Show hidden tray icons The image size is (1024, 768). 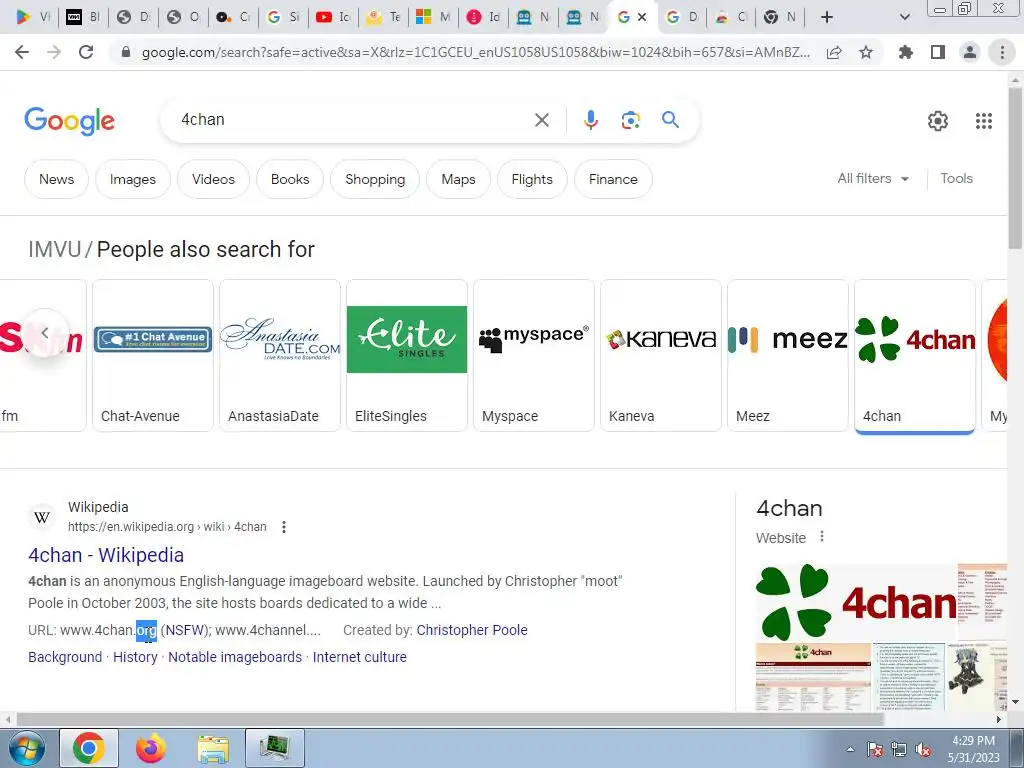click(850, 750)
